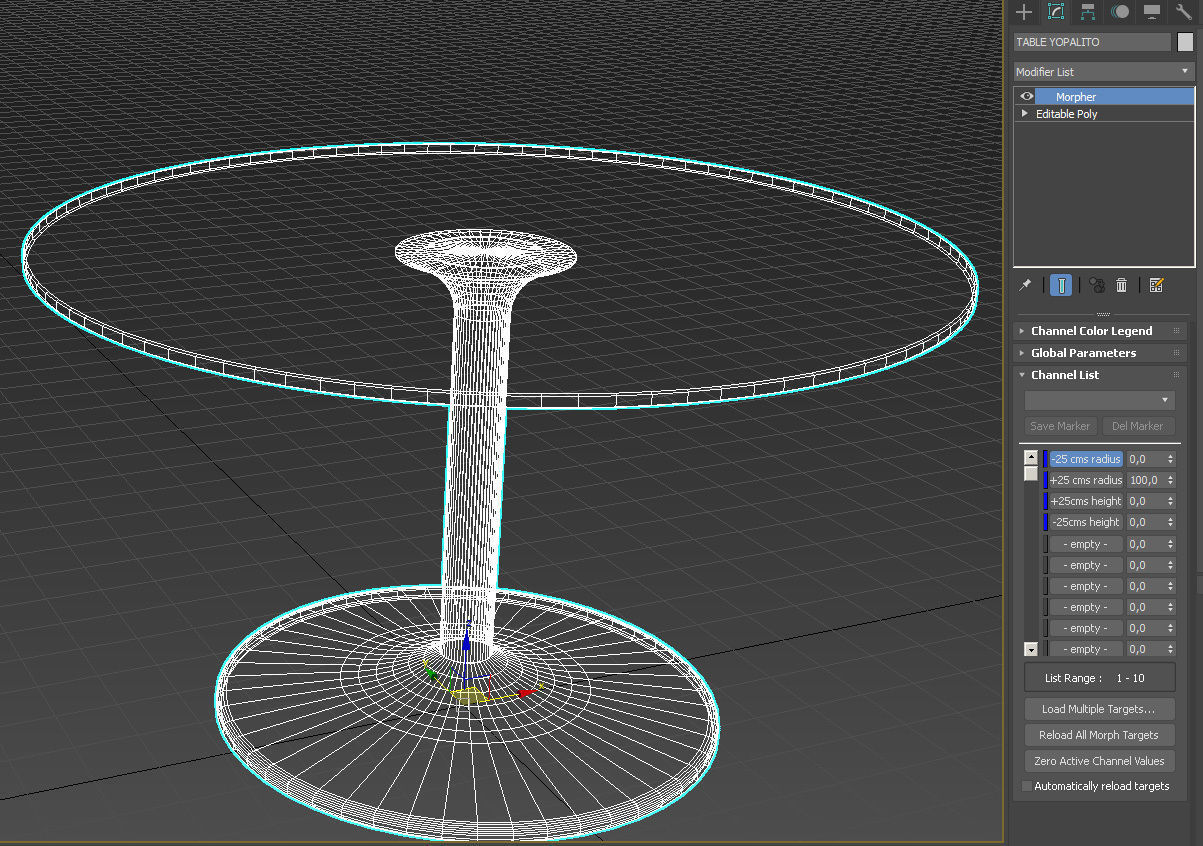Click the List Range 1 - 10 display
This screenshot has width=1203, height=846.
coord(1100,677)
